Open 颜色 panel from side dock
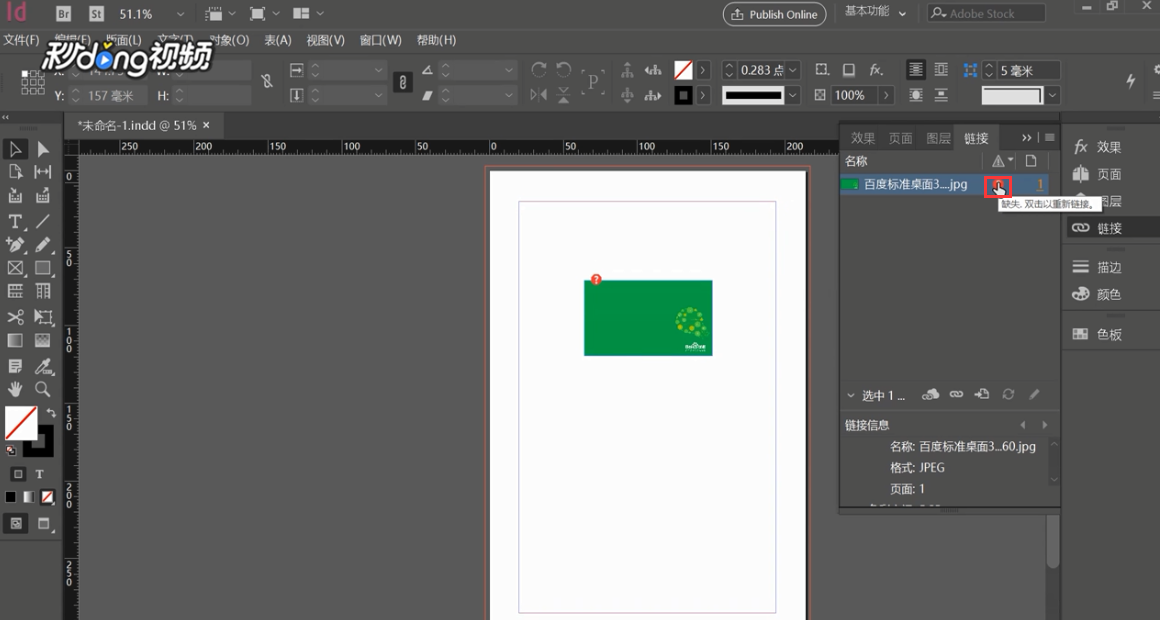Image resolution: width=1160 pixels, height=620 pixels. point(1097,294)
